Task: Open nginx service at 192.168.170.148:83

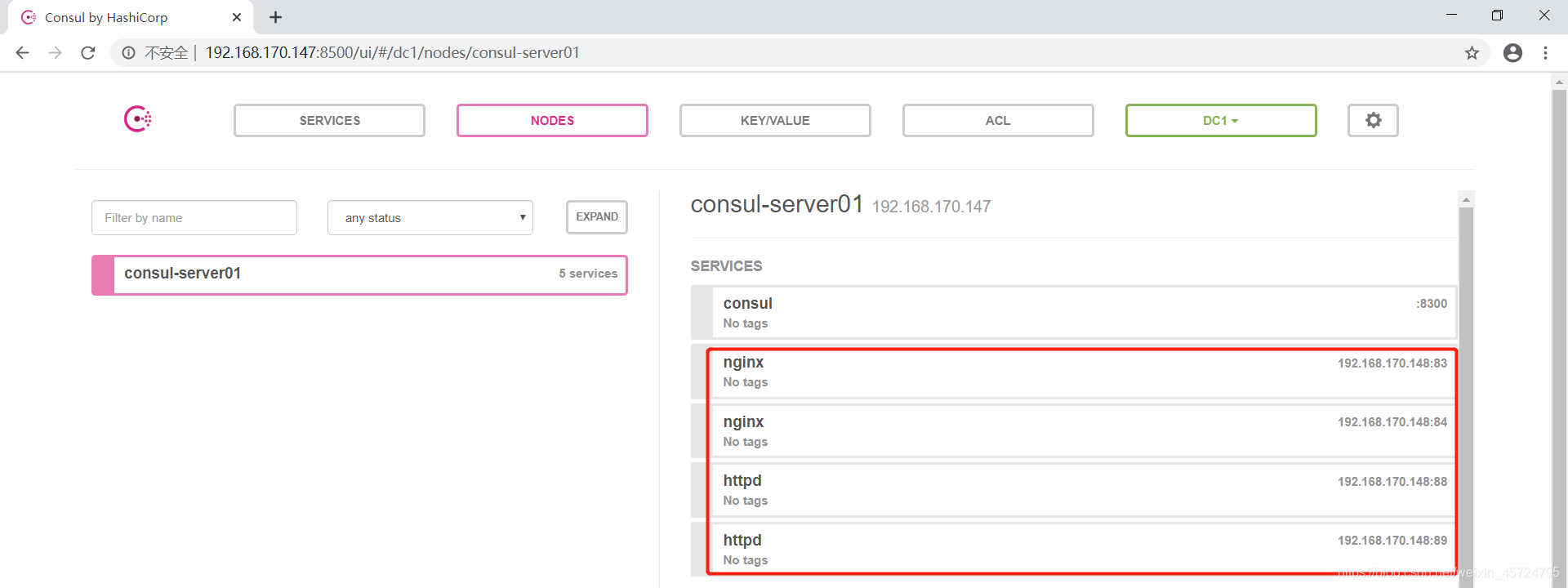Action: tap(1073, 372)
